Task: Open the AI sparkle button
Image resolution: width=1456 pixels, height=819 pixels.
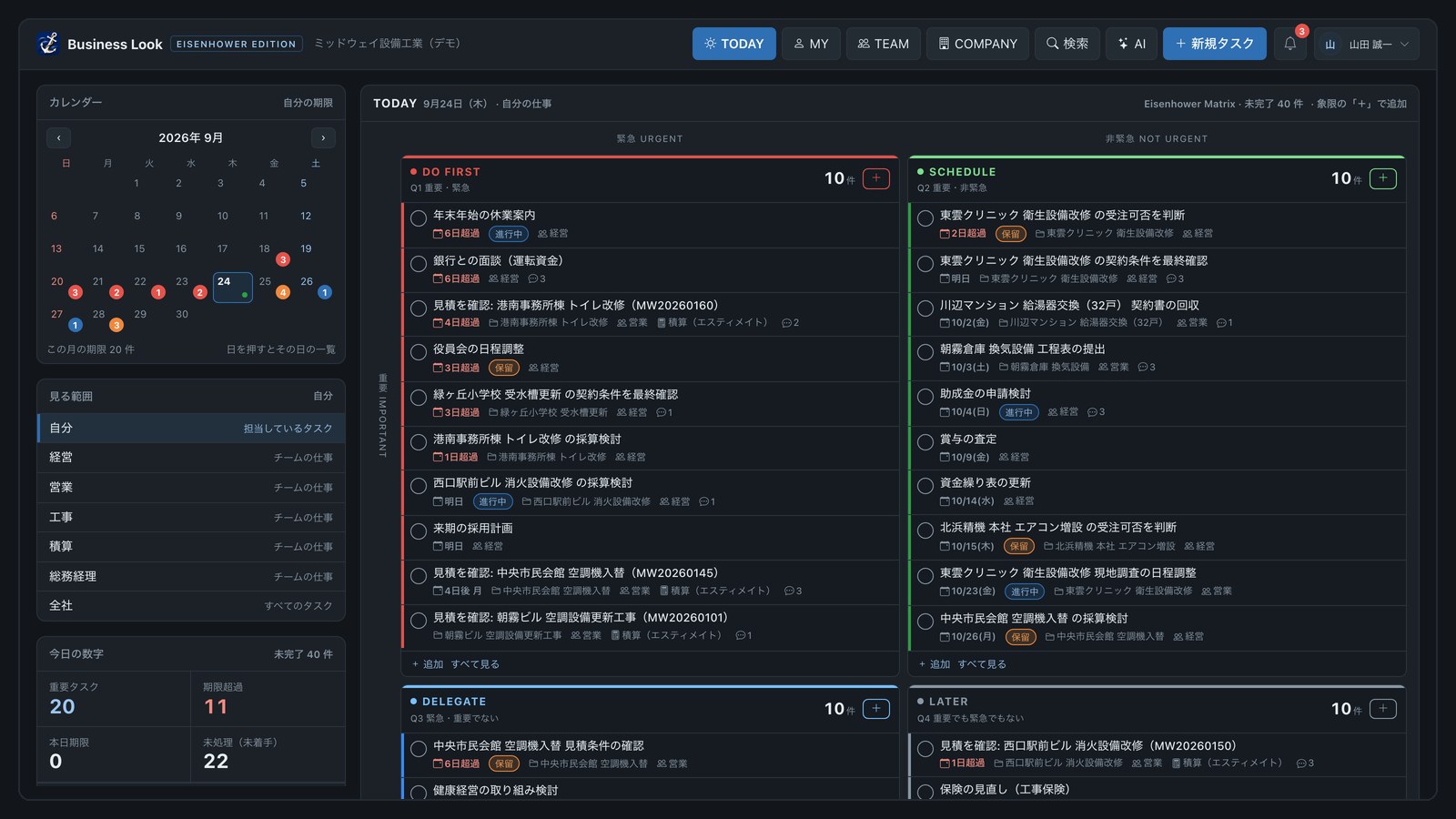Action: click(1131, 44)
